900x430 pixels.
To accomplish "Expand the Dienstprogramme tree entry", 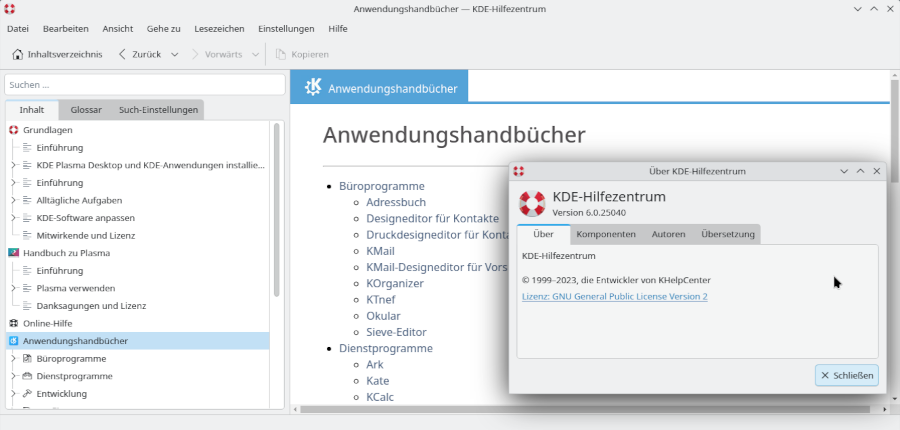I will 13,377.
